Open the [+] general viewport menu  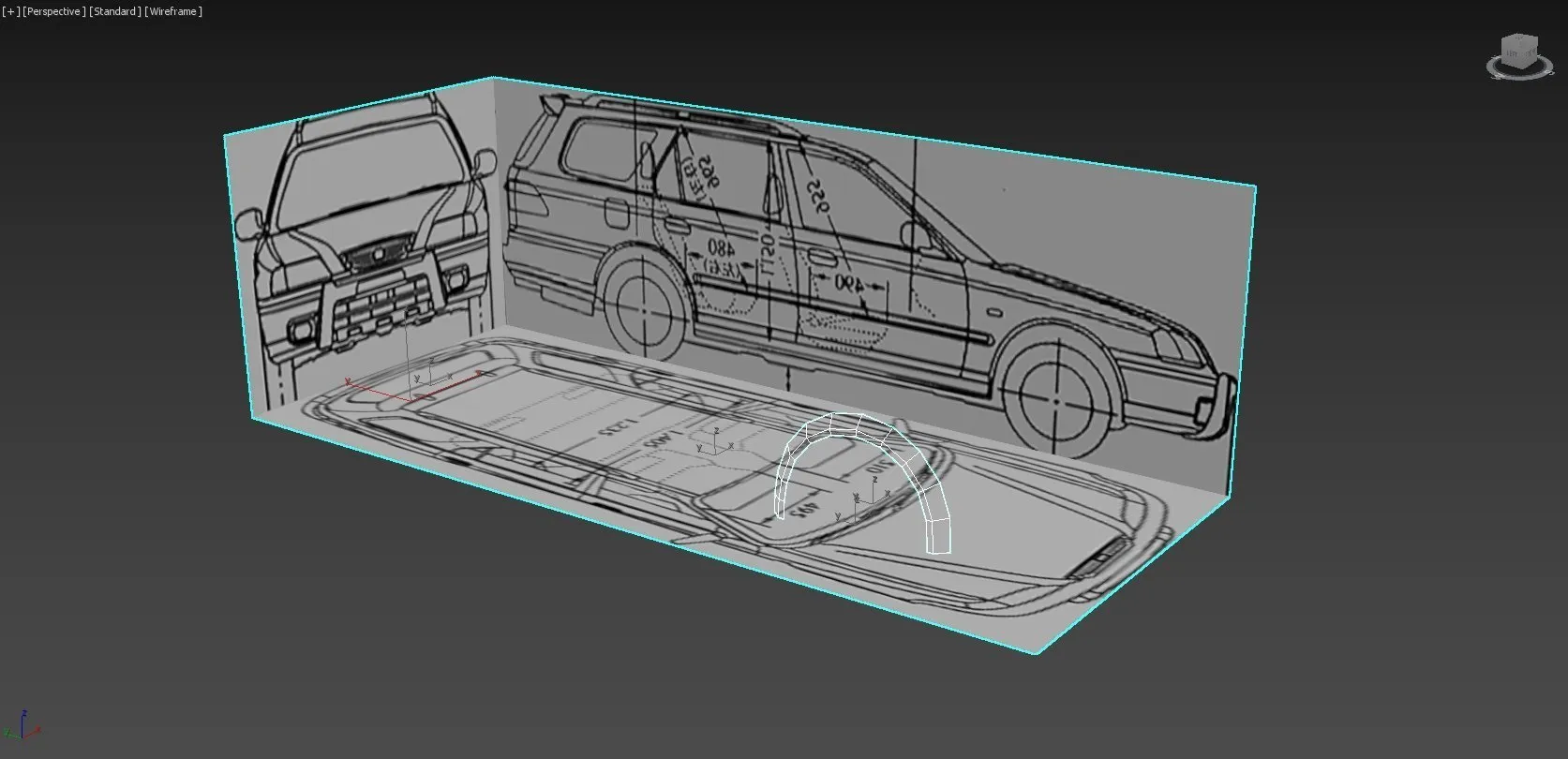click(10, 11)
